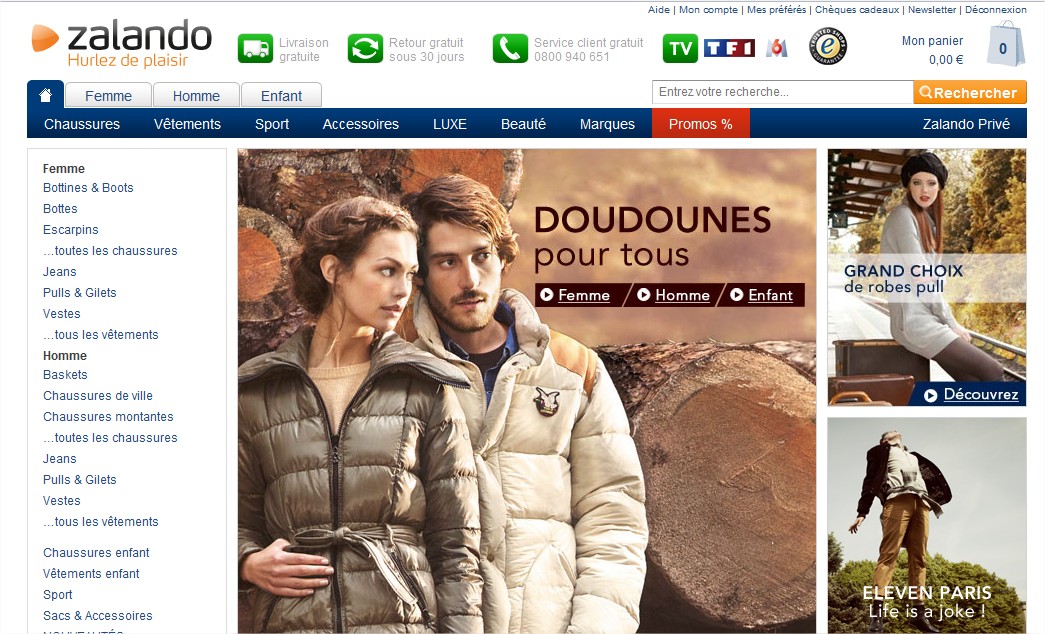Open Mon panier link
1045x634 pixels.
932,41
